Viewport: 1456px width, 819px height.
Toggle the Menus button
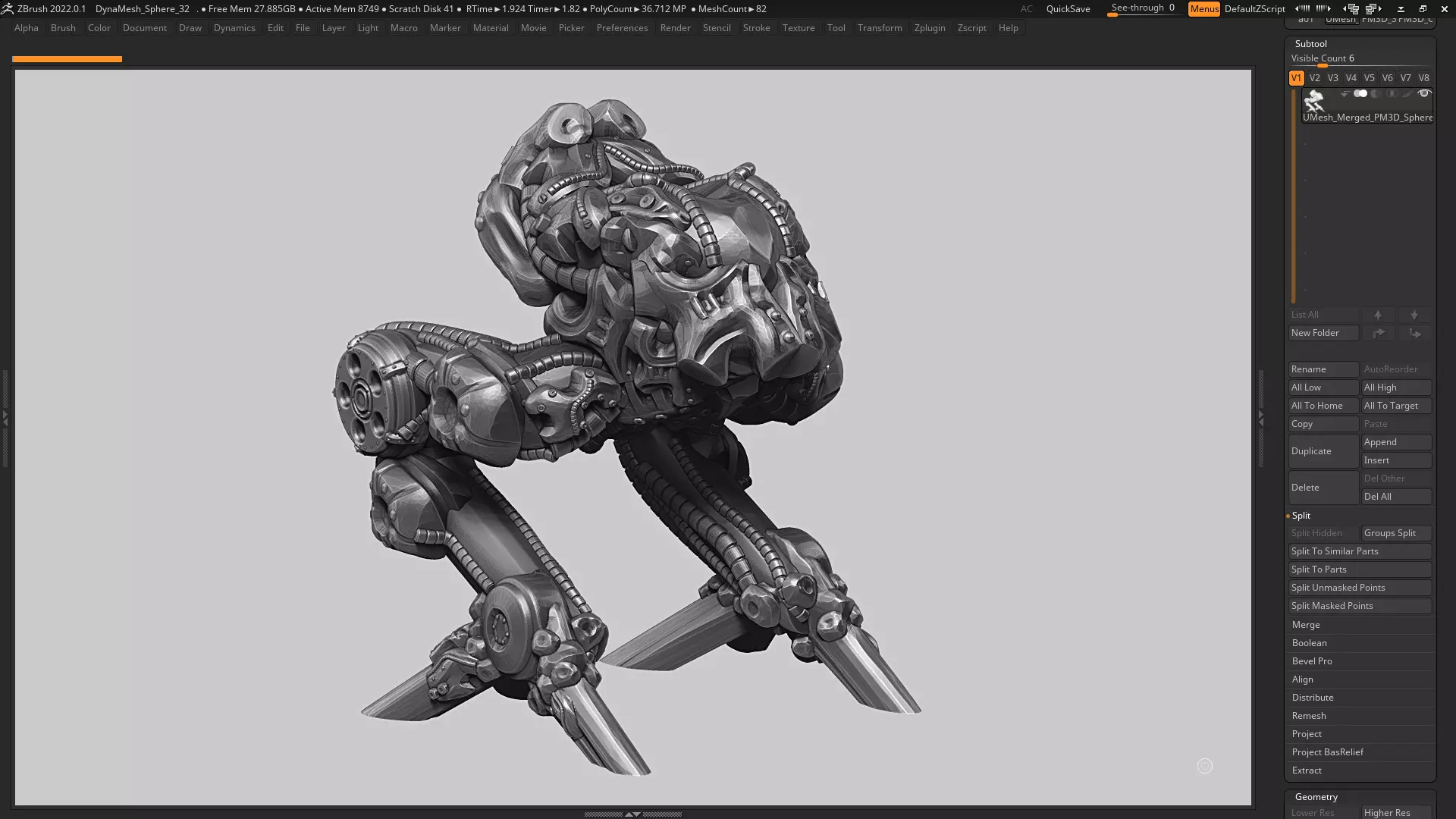[1203, 9]
